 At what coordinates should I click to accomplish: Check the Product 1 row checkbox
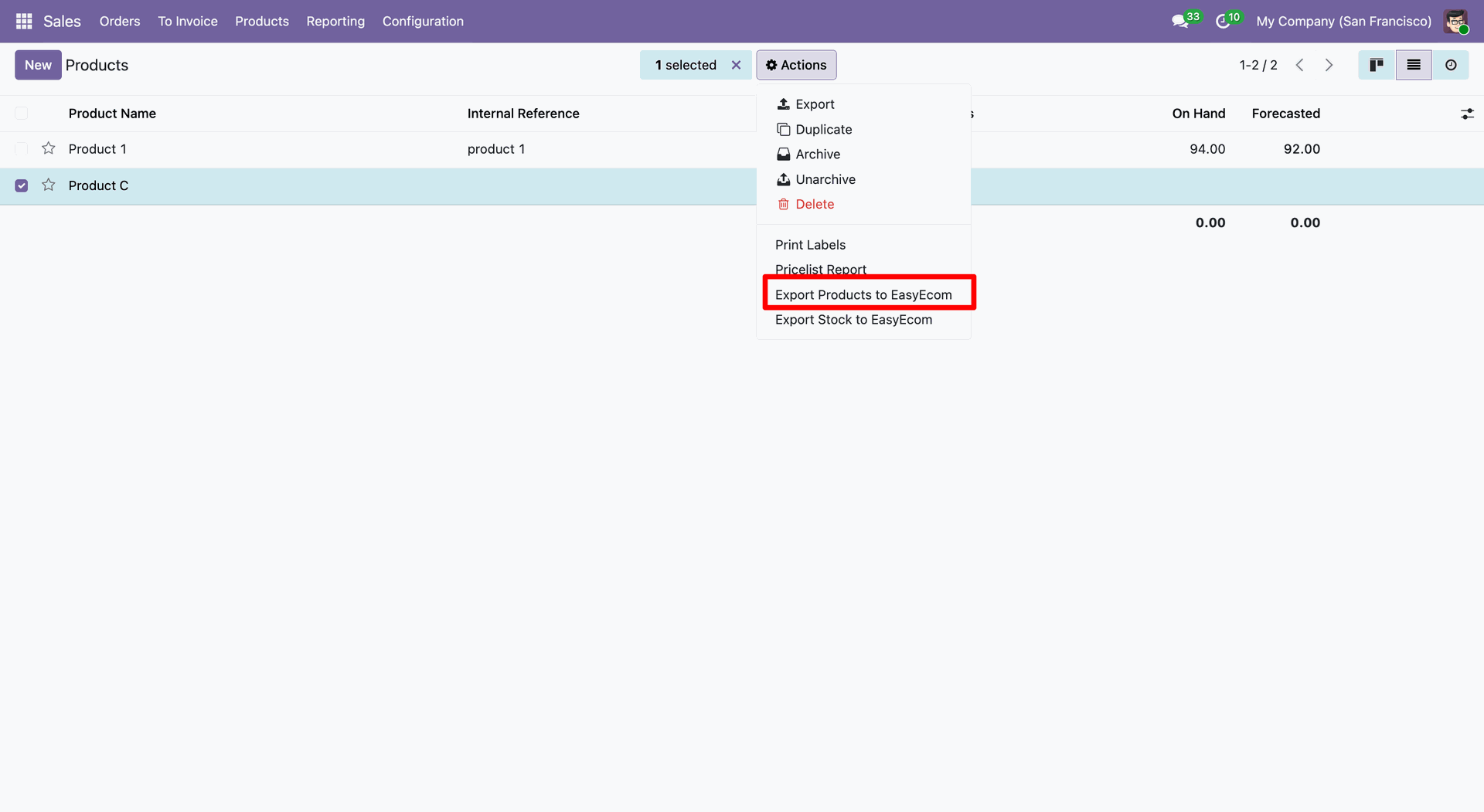click(x=22, y=148)
